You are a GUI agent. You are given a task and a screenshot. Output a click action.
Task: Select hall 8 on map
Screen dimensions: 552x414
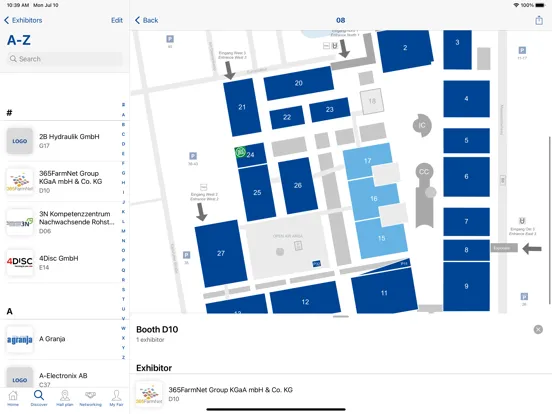466,250
